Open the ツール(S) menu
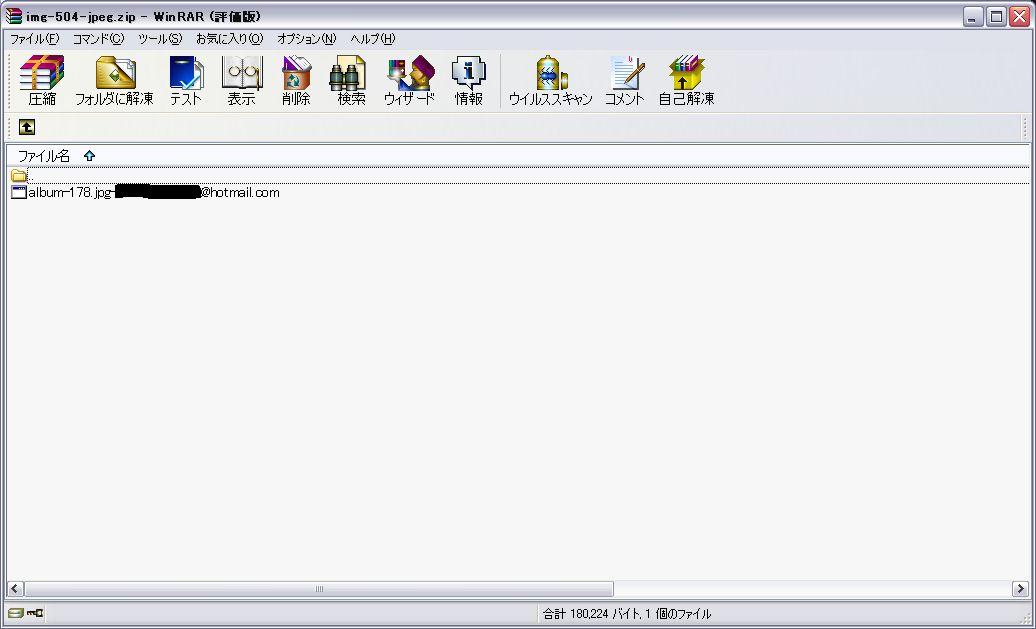 (160, 39)
